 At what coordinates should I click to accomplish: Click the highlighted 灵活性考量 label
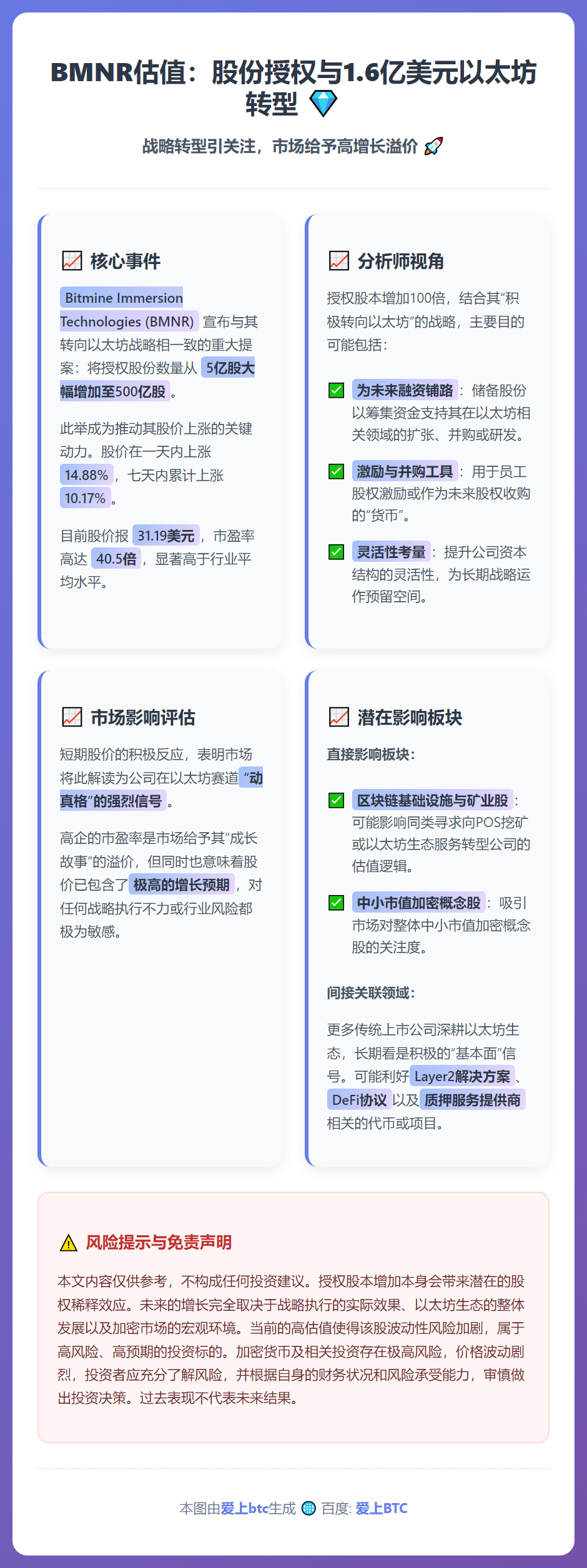point(391,552)
